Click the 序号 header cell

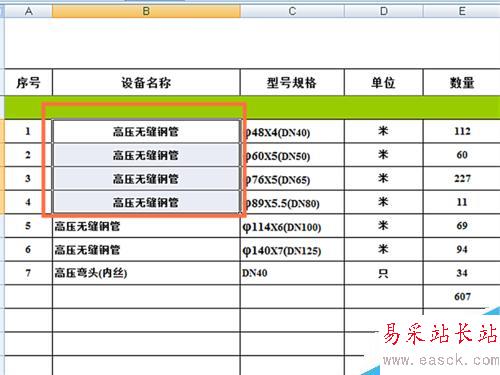click(28, 82)
